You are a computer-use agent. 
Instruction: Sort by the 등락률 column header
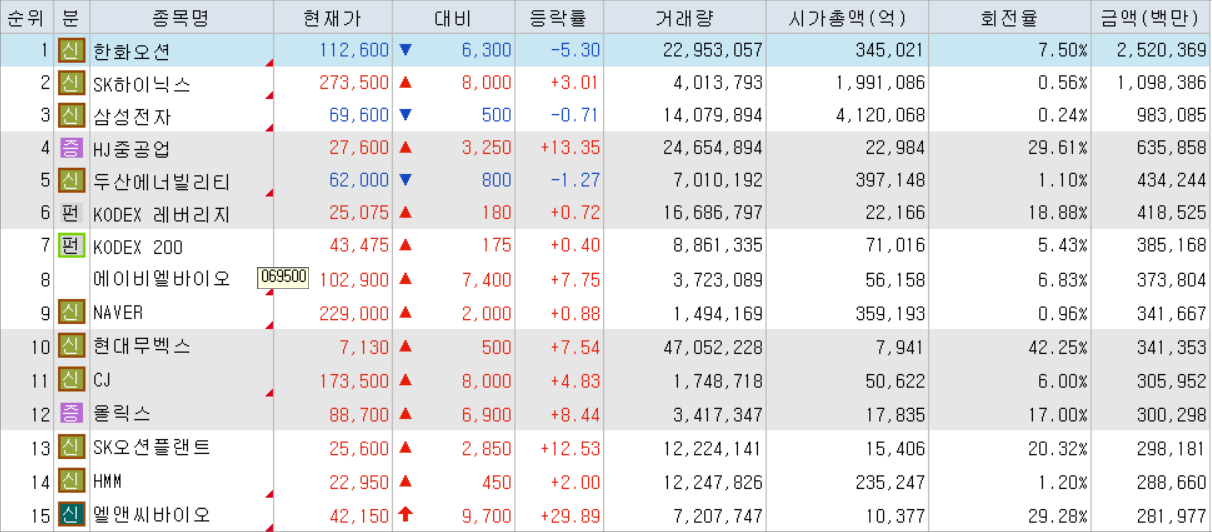560,17
